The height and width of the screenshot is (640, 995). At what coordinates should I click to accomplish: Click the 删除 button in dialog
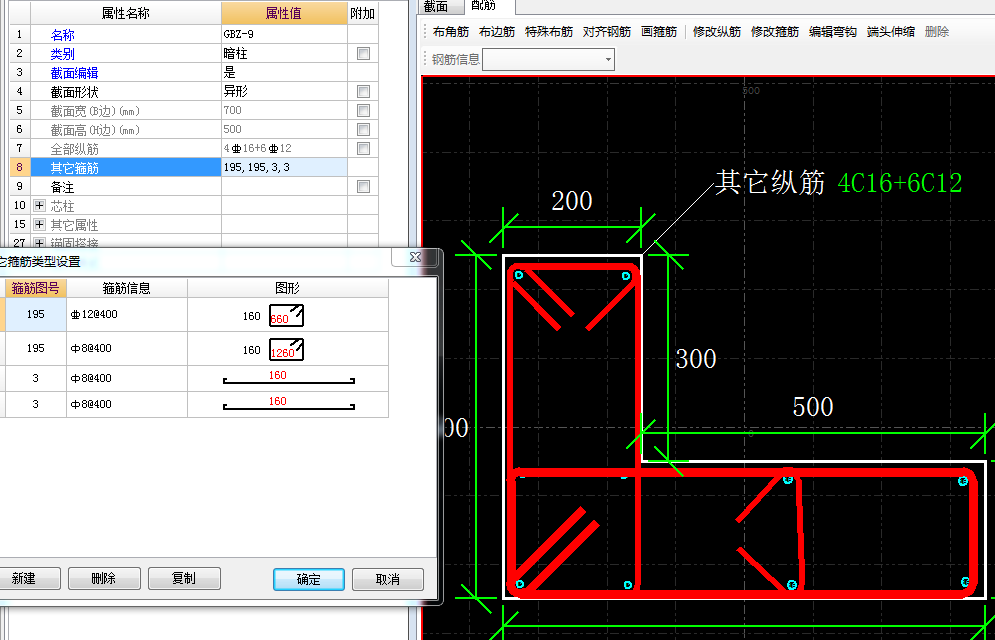click(x=104, y=578)
